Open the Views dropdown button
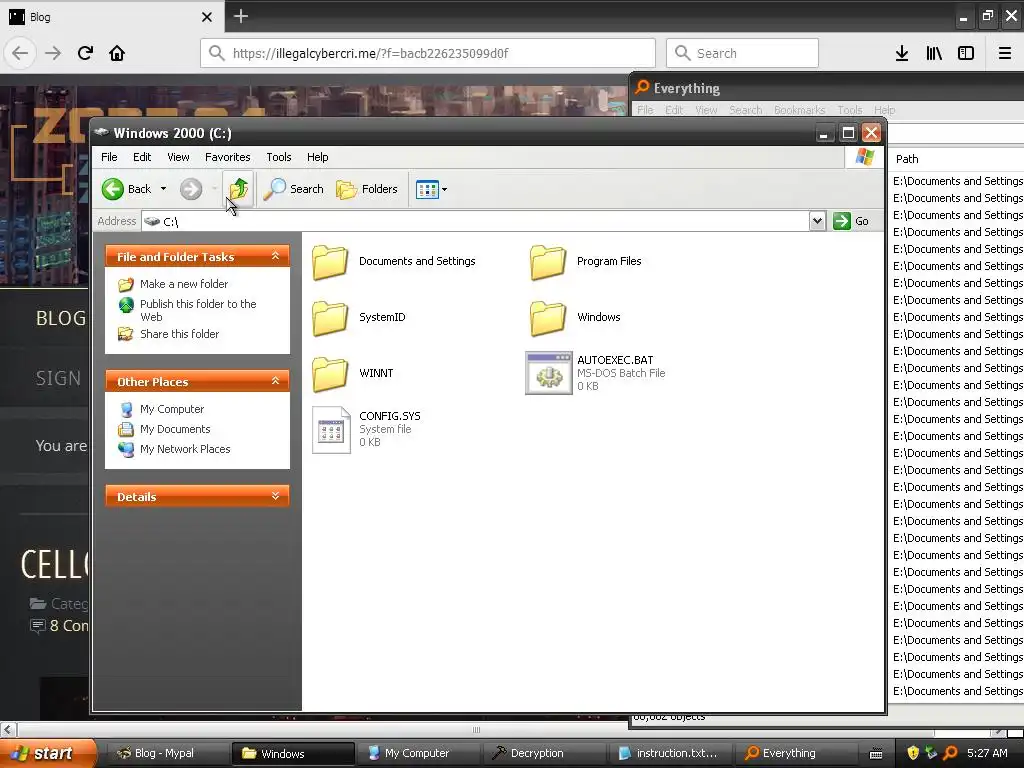The image size is (1024, 768). click(x=431, y=189)
